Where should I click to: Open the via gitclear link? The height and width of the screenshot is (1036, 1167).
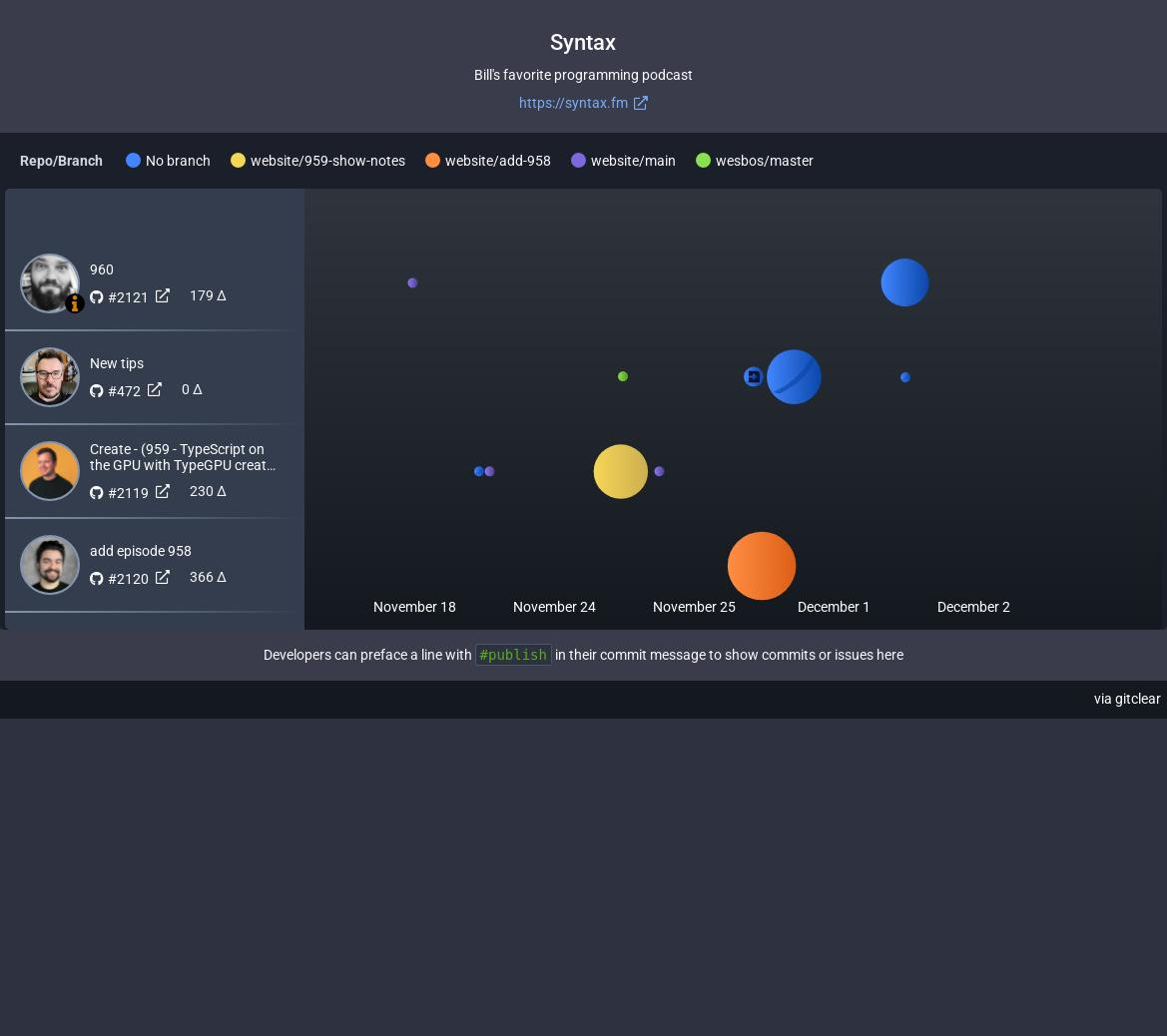[1127, 699]
